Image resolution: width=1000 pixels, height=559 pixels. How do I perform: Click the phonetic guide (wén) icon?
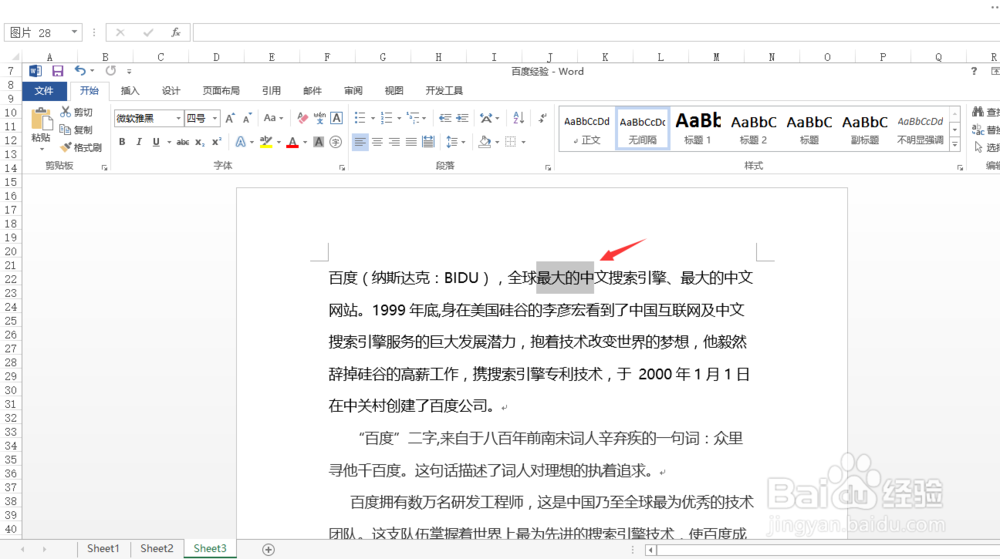point(320,118)
